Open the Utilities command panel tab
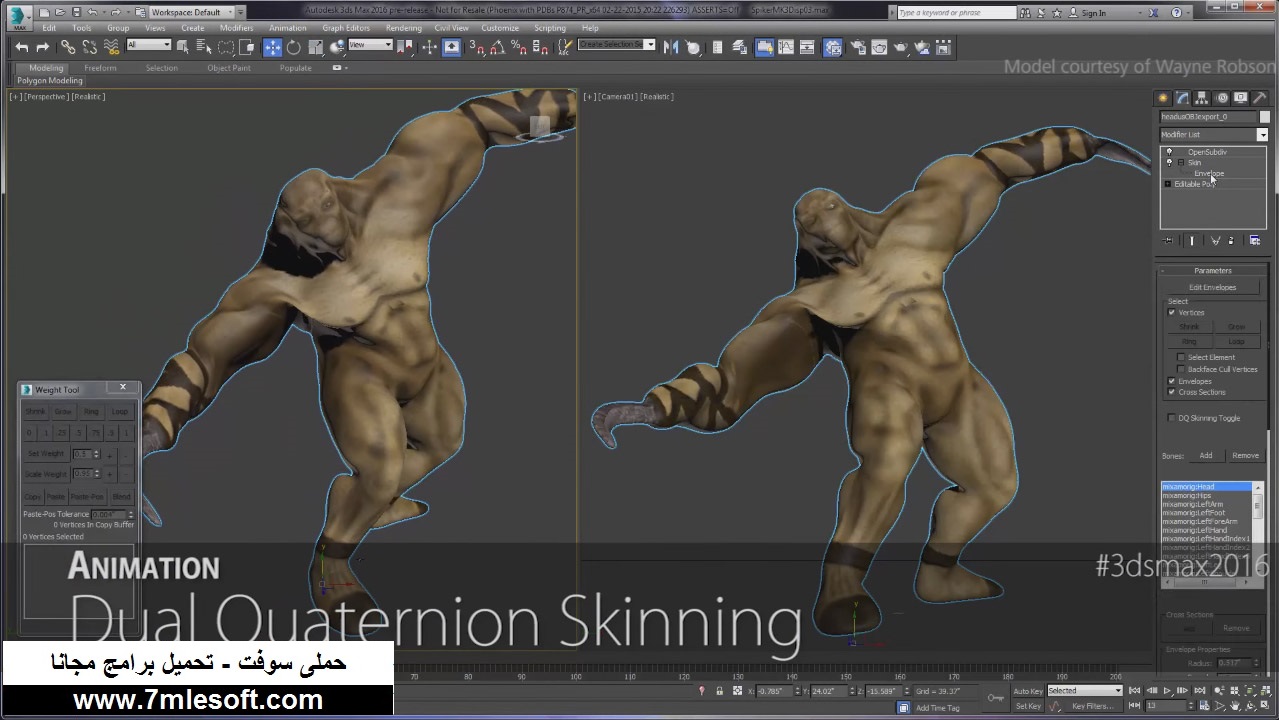The width and height of the screenshot is (1279, 720). (x=1260, y=98)
